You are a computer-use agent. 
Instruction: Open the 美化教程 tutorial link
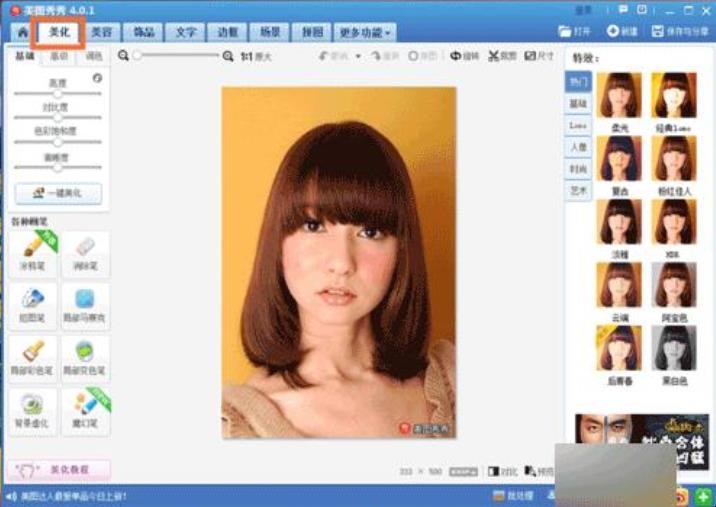point(58,470)
